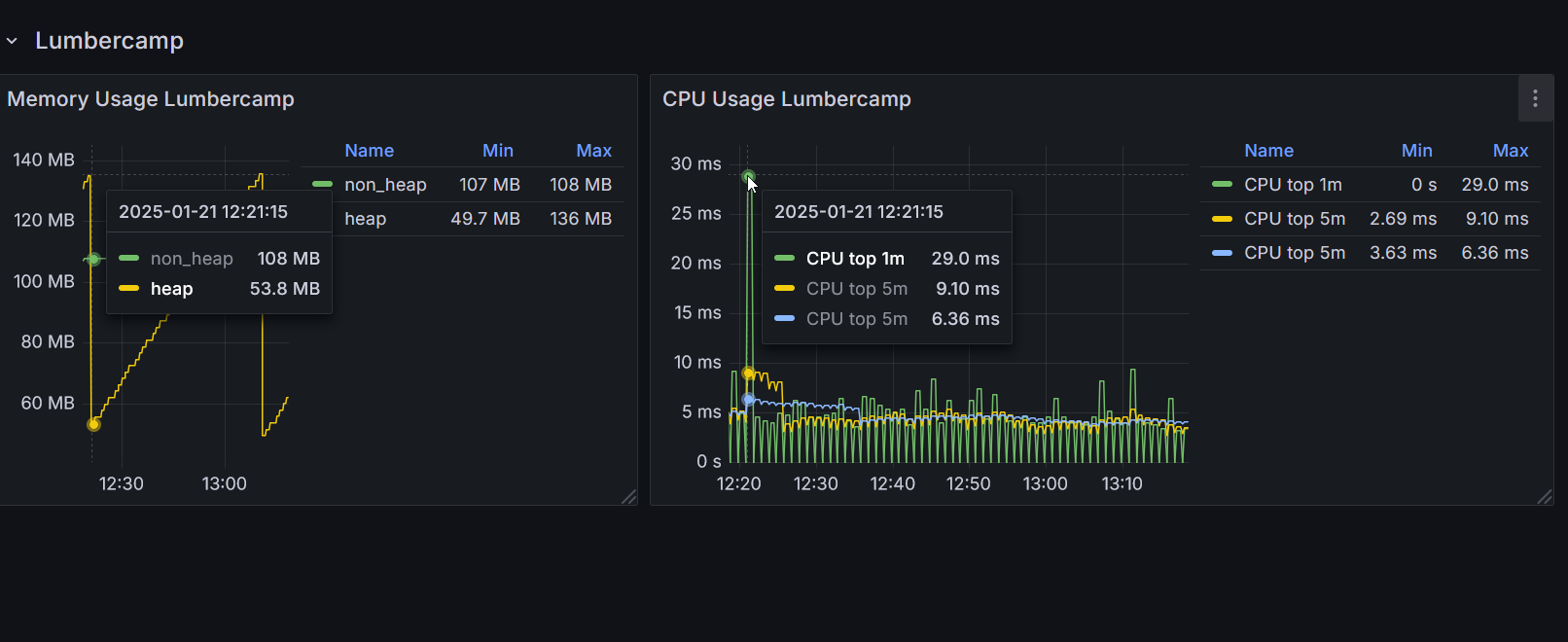Click the CPU Usage panel resize handle

(x=1545, y=496)
